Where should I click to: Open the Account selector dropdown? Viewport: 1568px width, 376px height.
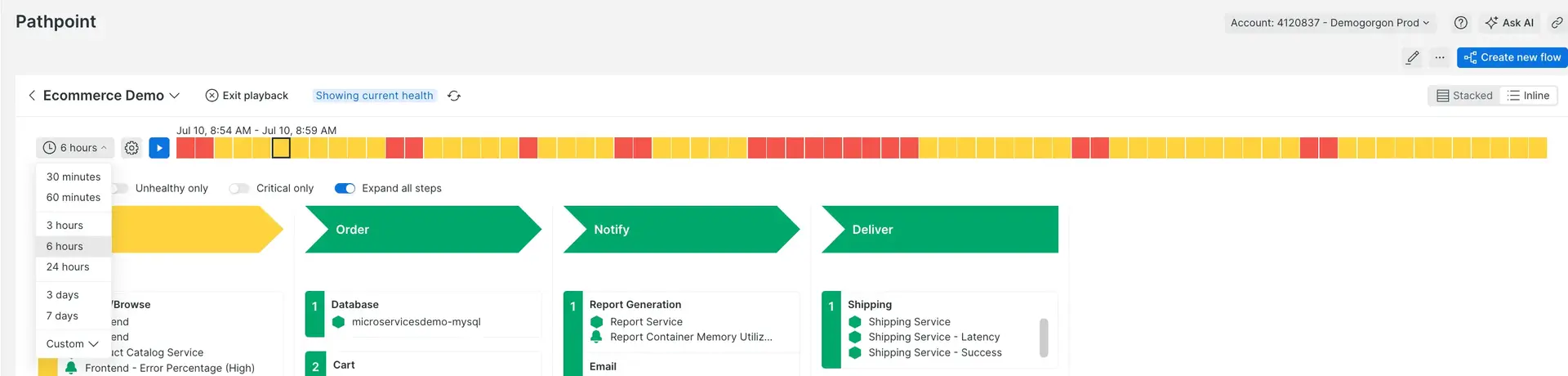tap(1330, 23)
